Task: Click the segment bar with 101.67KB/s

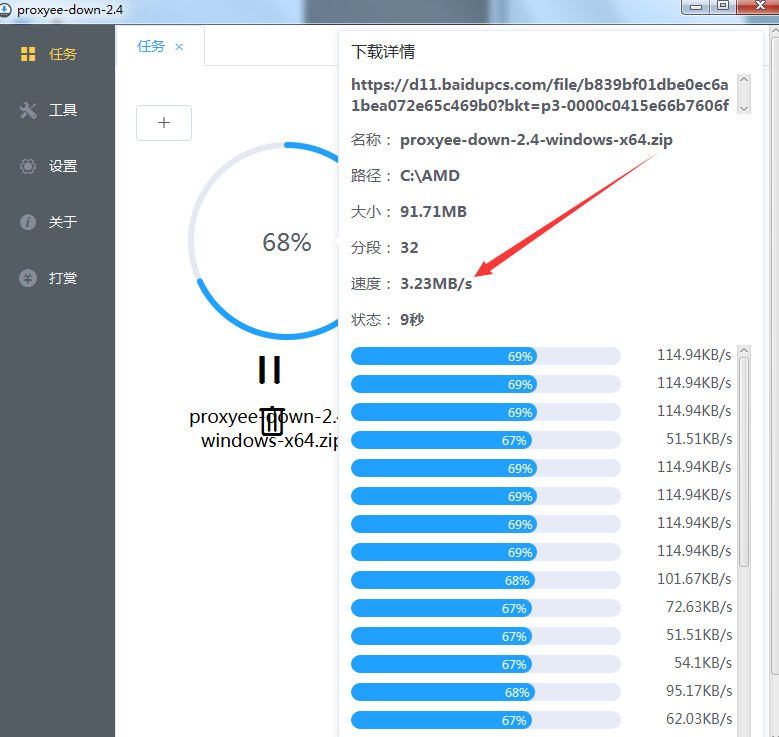Action: point(485,580)
